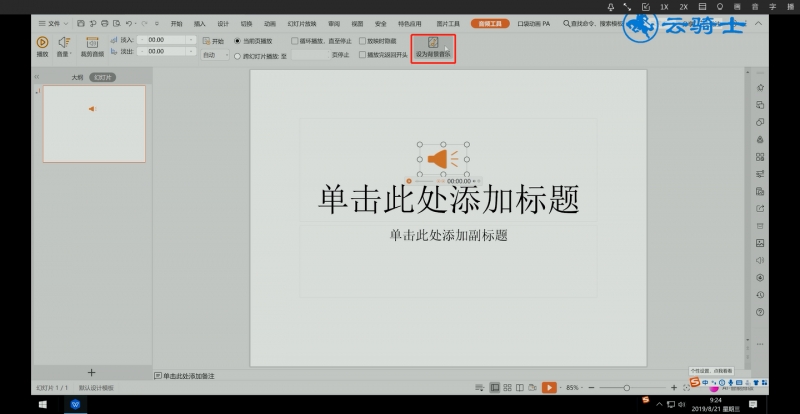Viewport: 800px width, 414px height.
Task: Click the audio mini player play button
Action: 409,181
